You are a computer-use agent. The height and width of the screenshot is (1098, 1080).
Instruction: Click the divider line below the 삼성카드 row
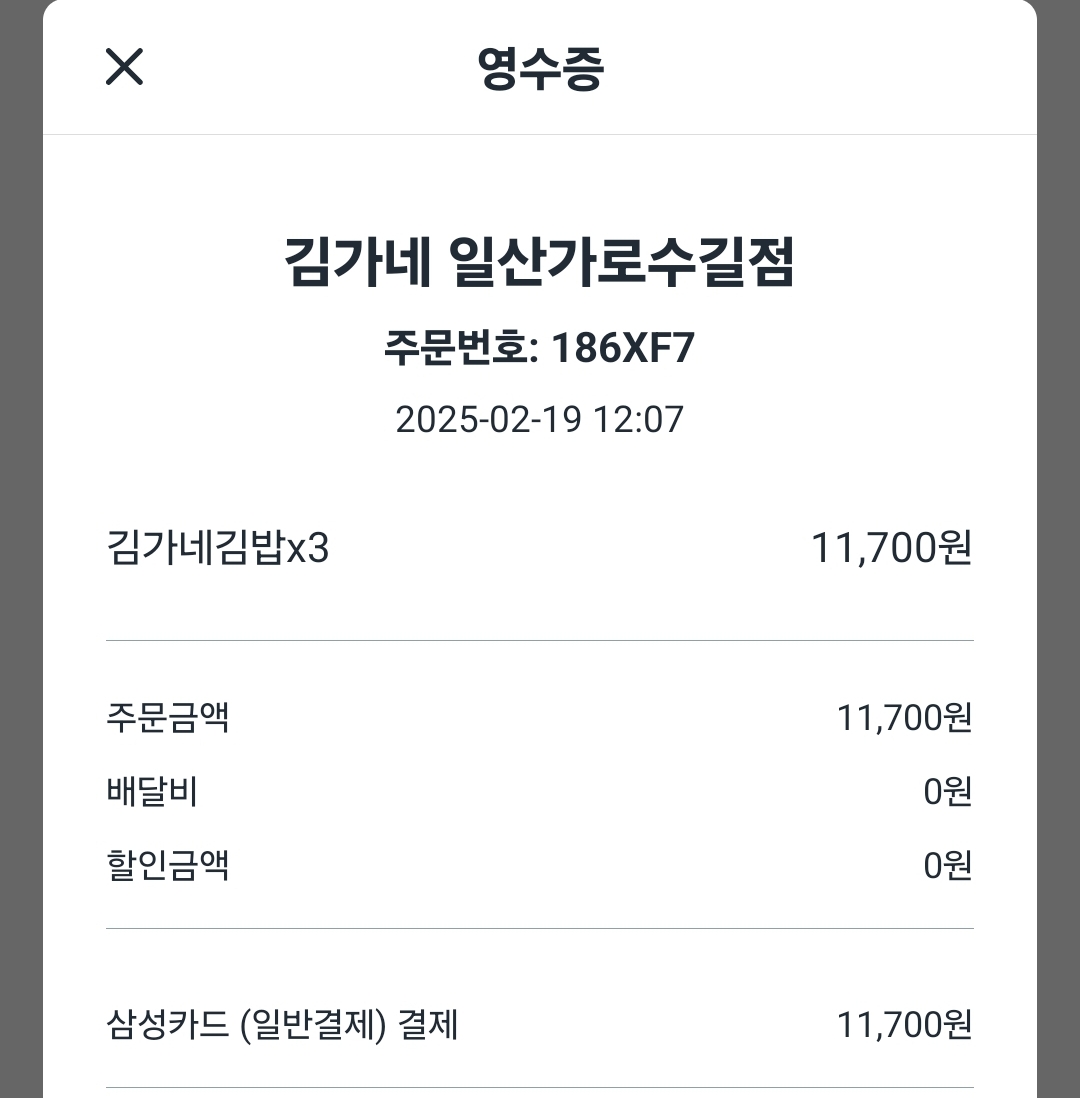pyautogui.click(x=540, y=1087)
